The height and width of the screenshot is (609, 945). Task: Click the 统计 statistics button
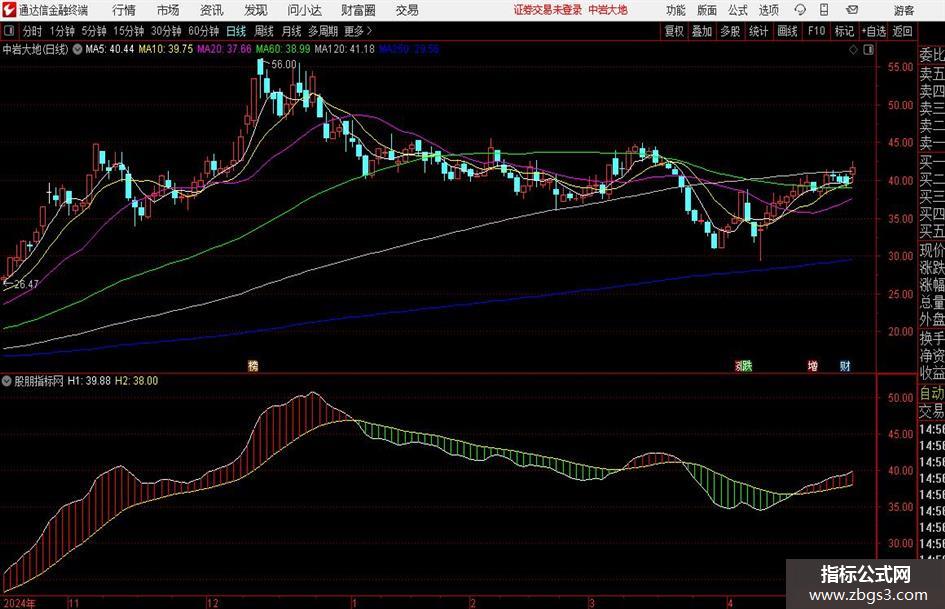coord(758,31)
